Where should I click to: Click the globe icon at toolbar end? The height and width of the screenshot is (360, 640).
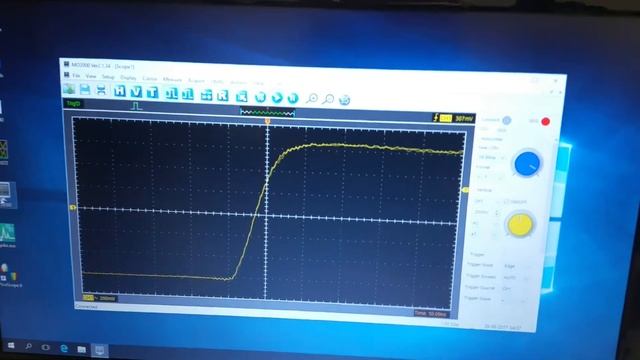(x=344, y=100)
